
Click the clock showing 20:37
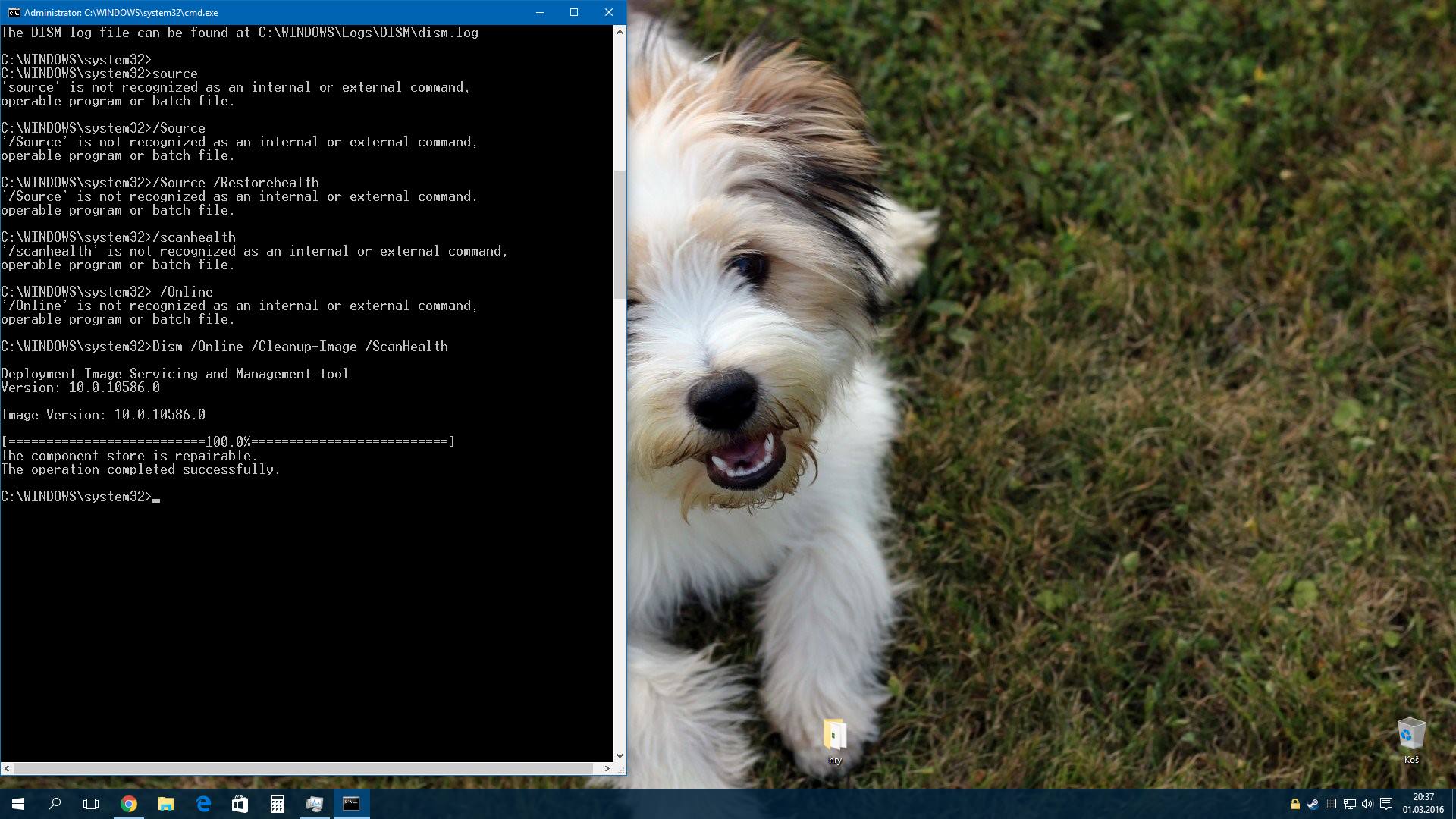[1423, 803]
